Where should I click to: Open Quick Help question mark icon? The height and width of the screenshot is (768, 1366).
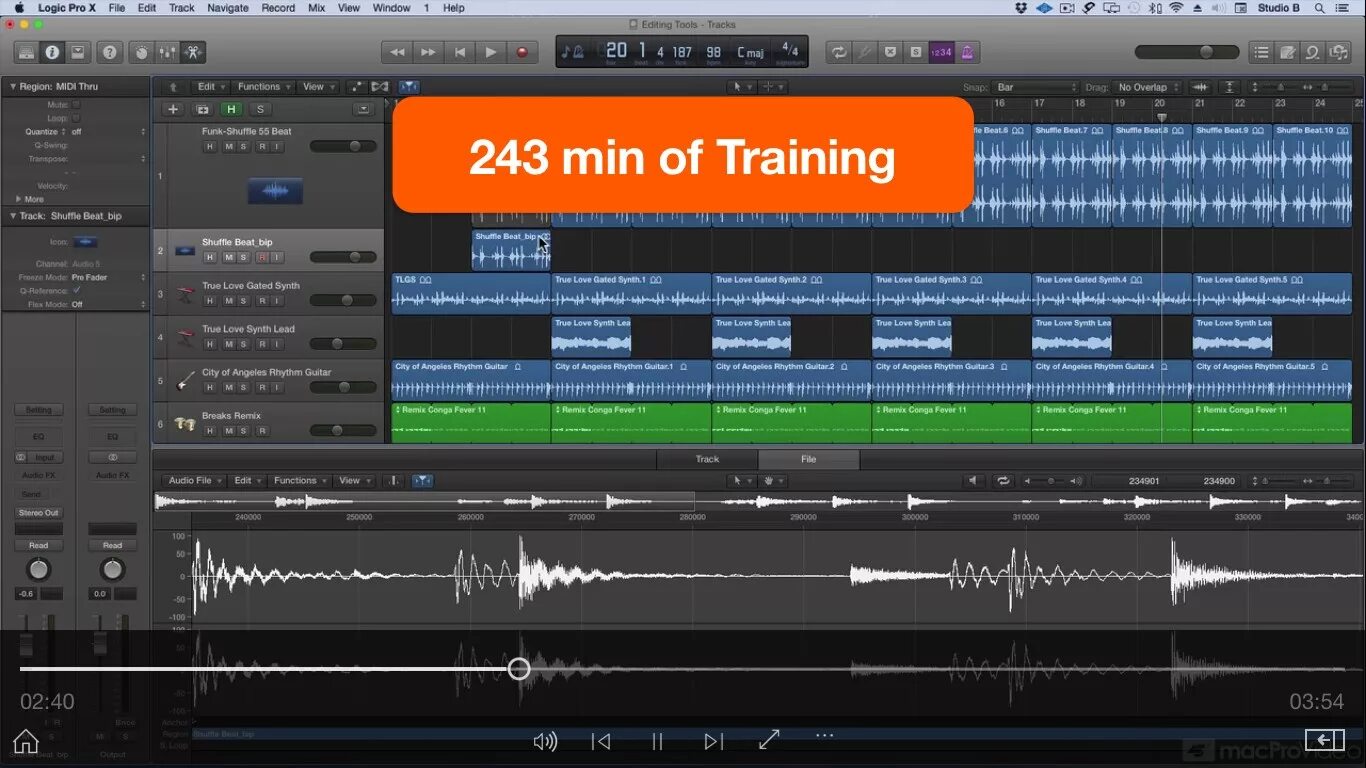tap(110, 52)
